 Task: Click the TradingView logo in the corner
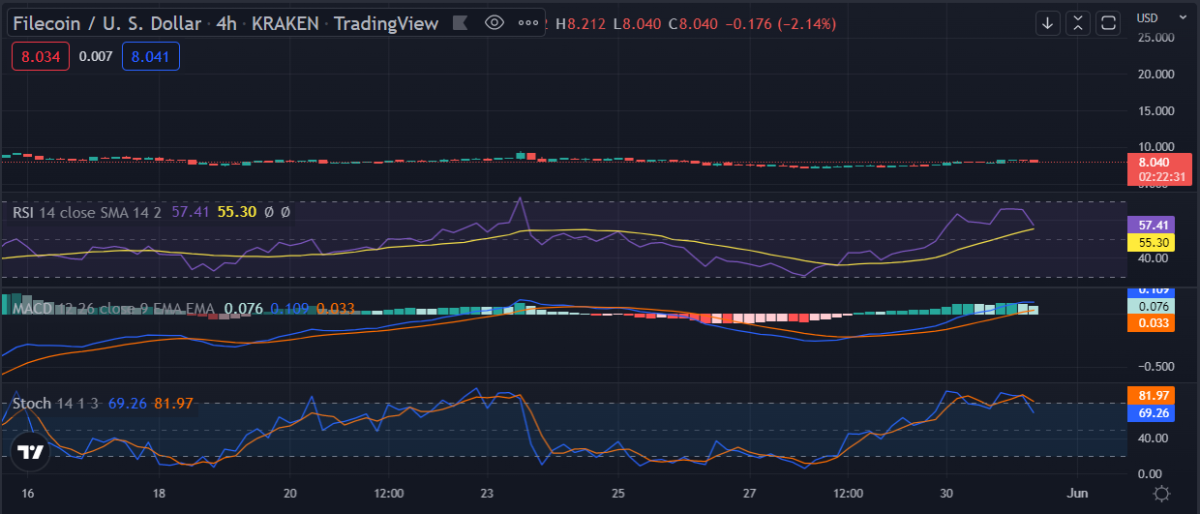coord(31,453)
